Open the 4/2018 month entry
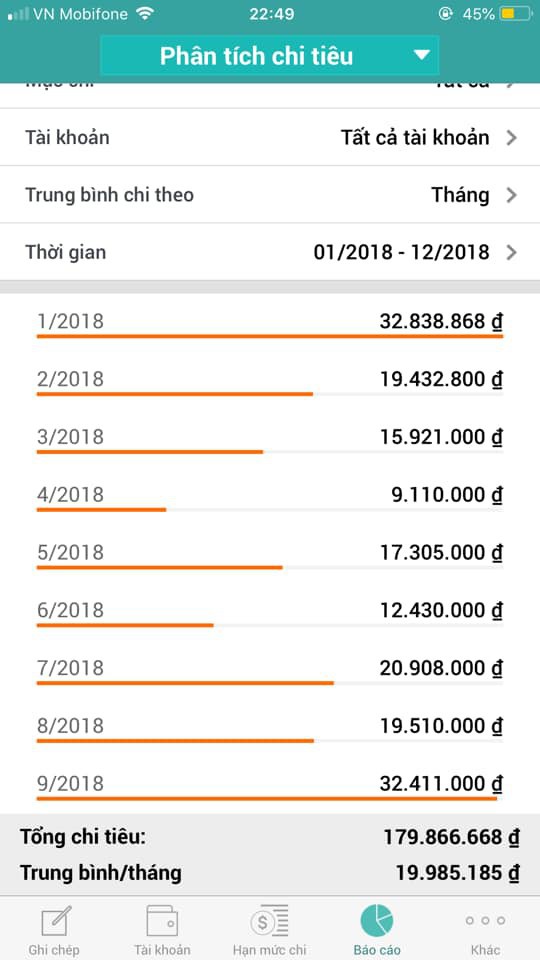The height and width of the screenshot is (960, 540). point(270,495)
